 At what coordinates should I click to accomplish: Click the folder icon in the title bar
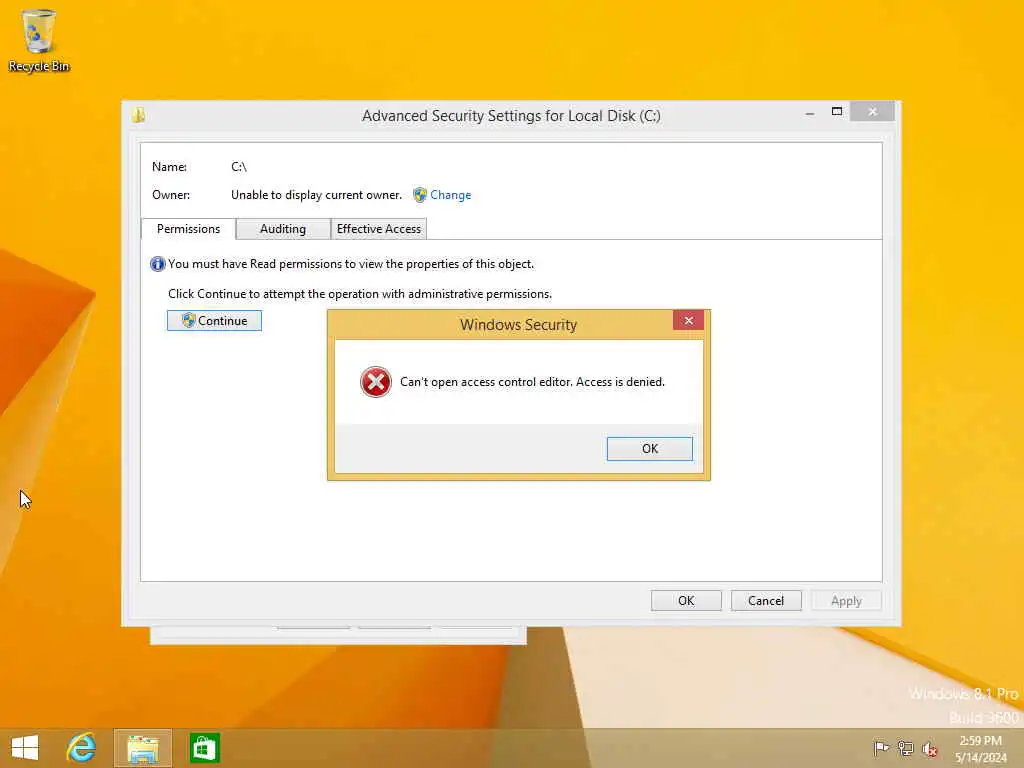point(138,116)
